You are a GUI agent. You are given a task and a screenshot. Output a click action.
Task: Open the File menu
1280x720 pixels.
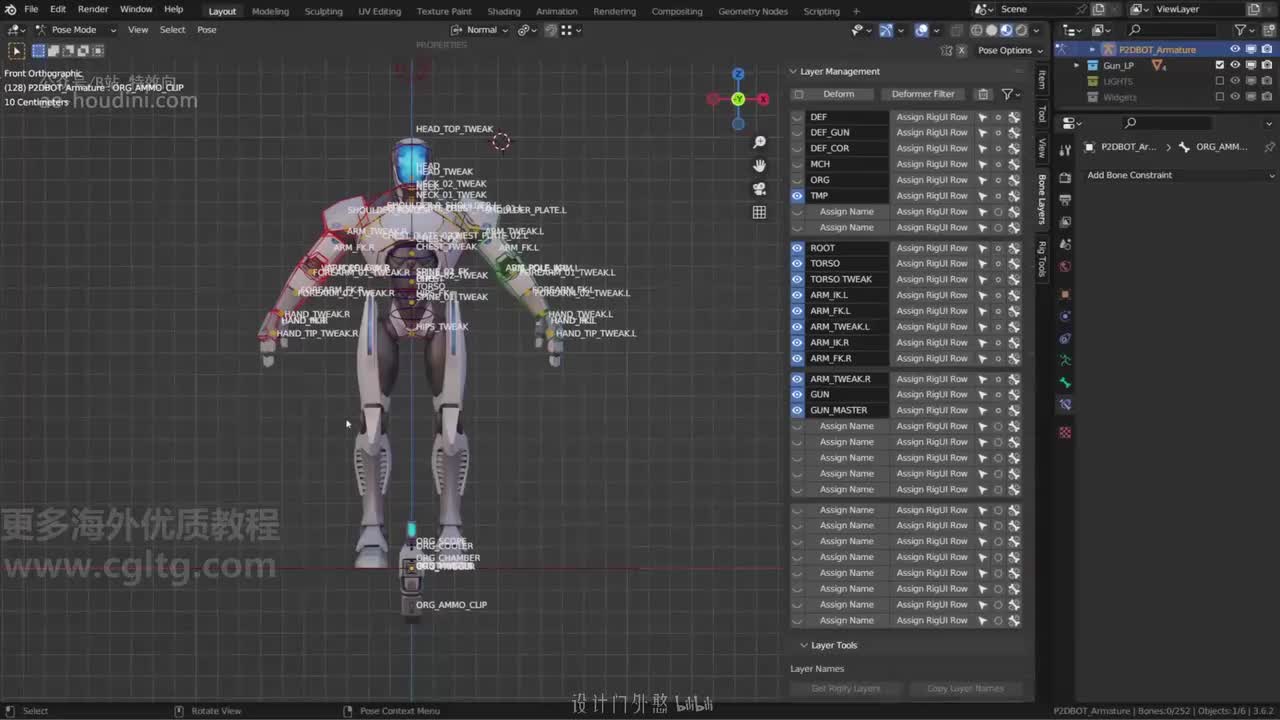point(31,10)
